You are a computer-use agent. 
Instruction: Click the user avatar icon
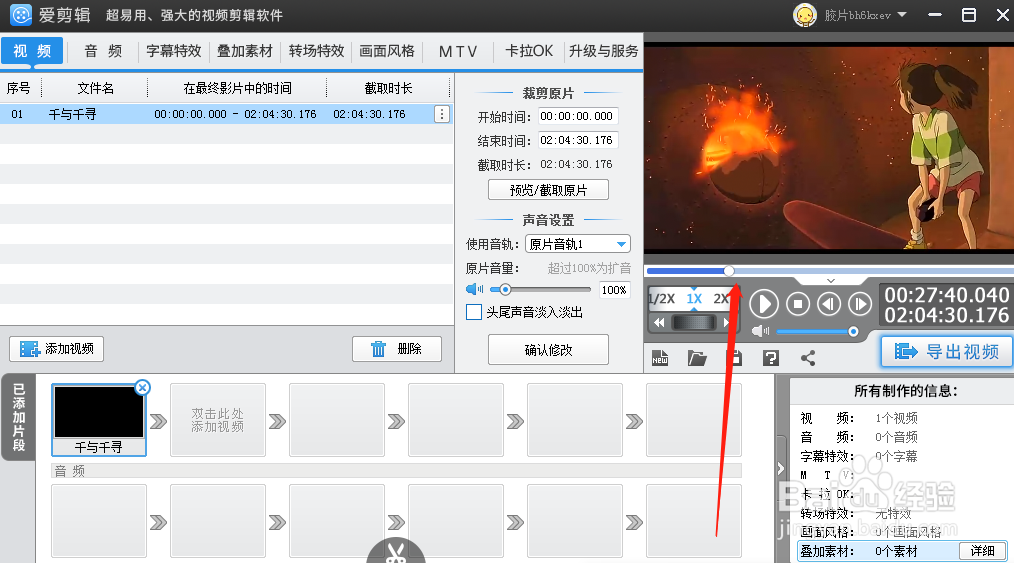(804, 15)
